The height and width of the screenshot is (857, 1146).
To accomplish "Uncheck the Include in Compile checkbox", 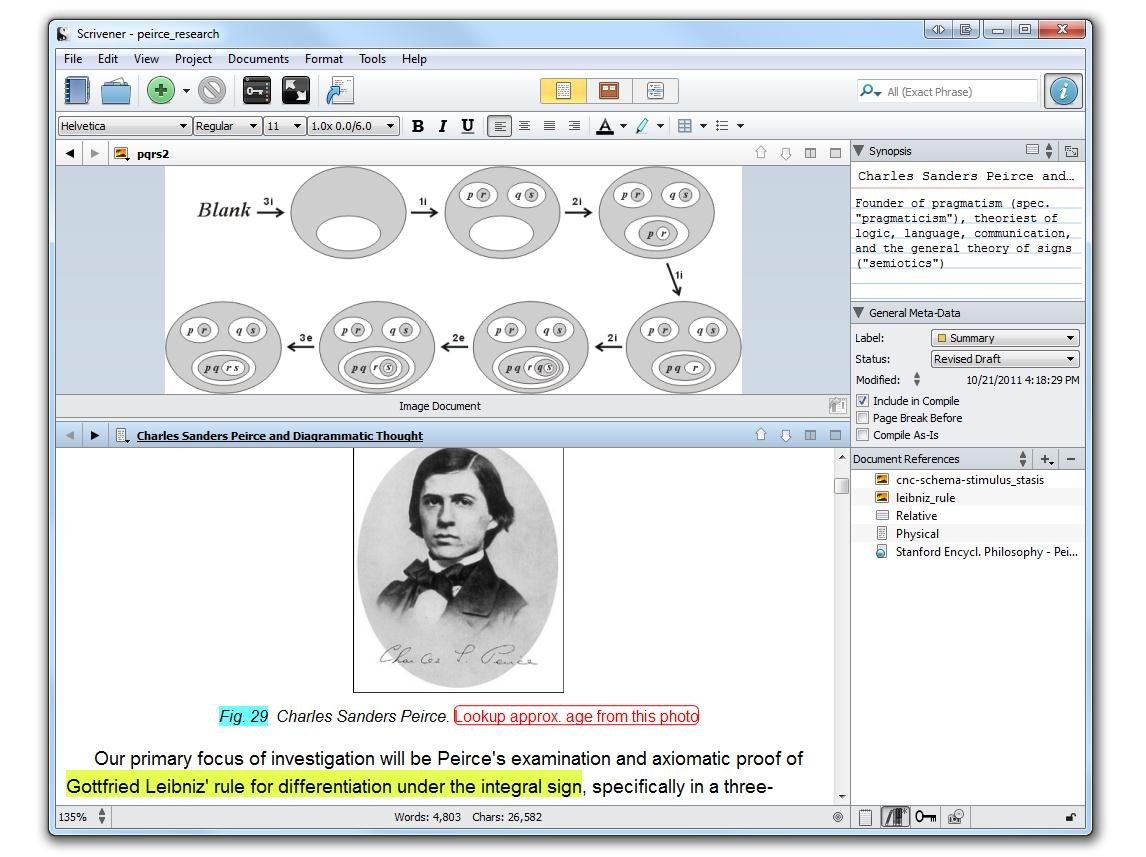I will tap(863, 401).
